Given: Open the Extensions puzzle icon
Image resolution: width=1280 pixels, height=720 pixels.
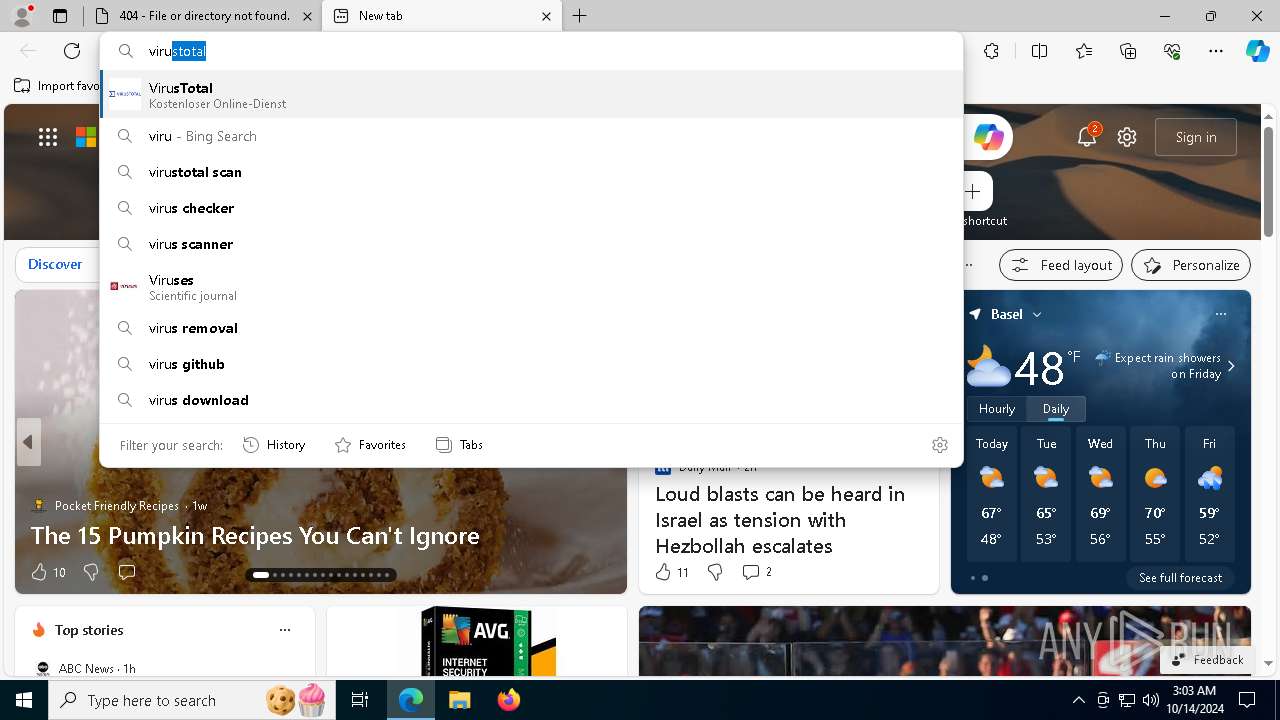Looking at the screenshot, I should (991, 51).
